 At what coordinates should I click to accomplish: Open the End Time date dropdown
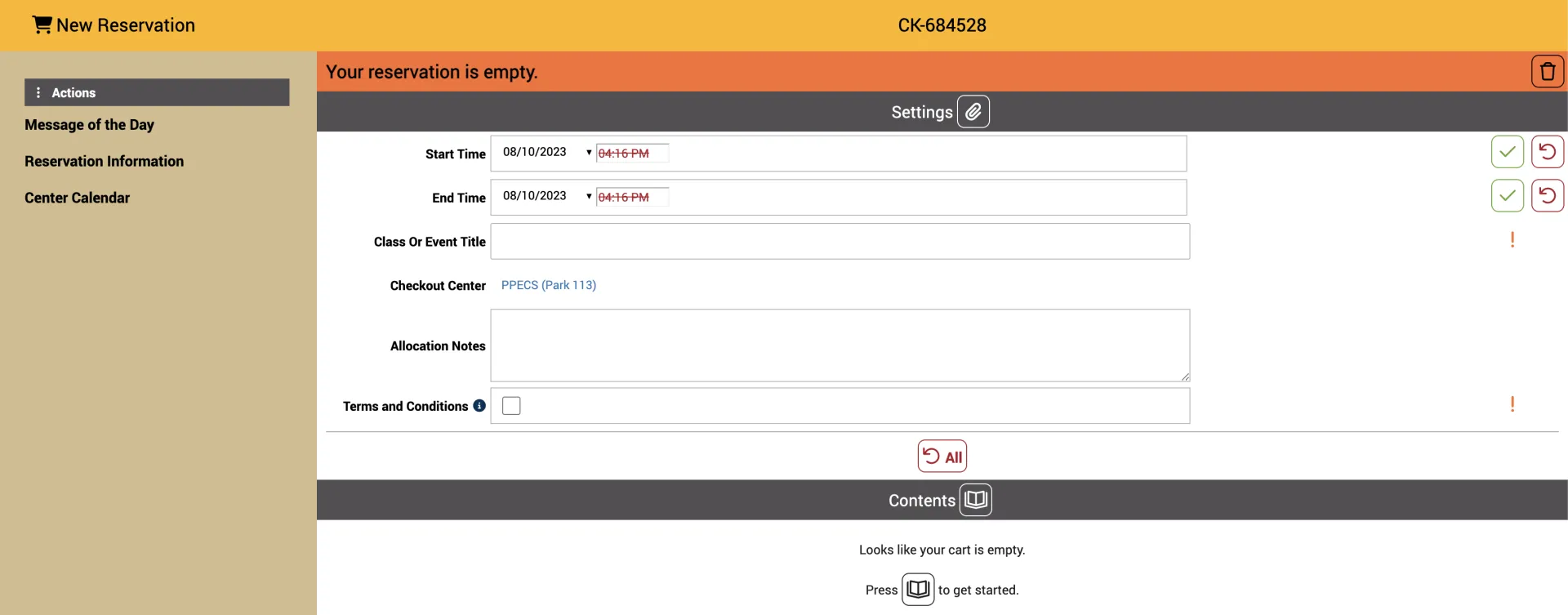pyautogui.click(x=588, y=197)
